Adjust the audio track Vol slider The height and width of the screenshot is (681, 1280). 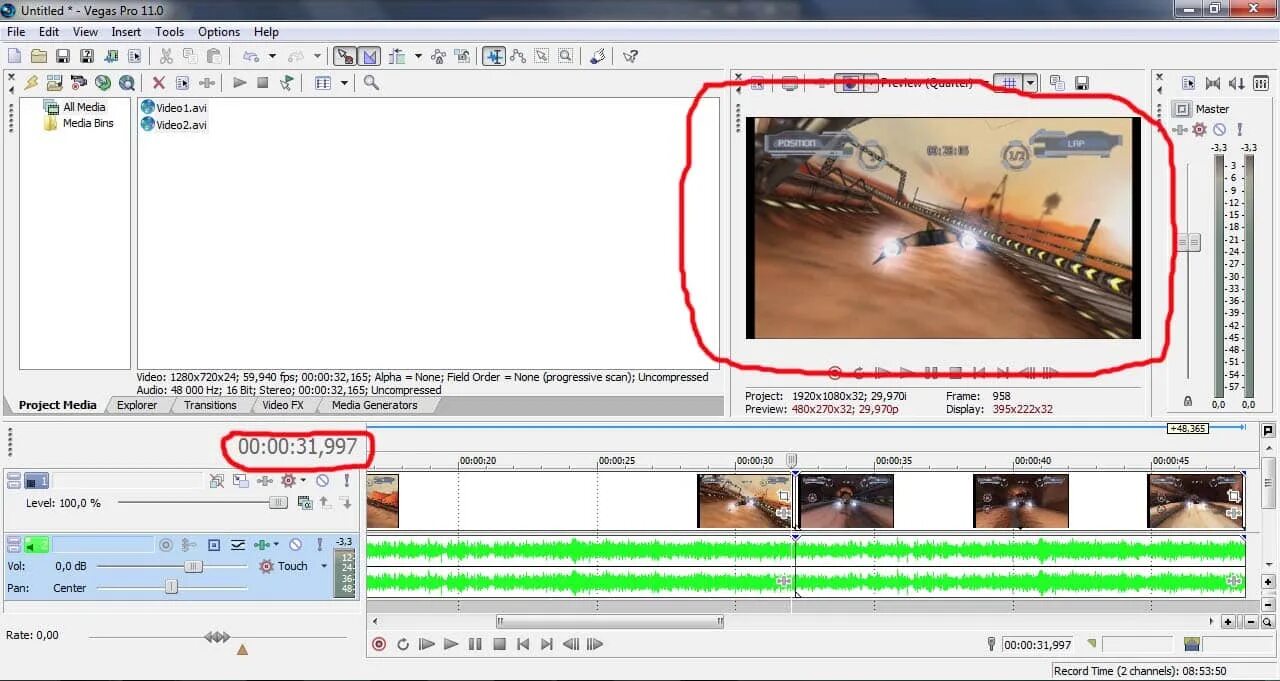pos(194,566)
